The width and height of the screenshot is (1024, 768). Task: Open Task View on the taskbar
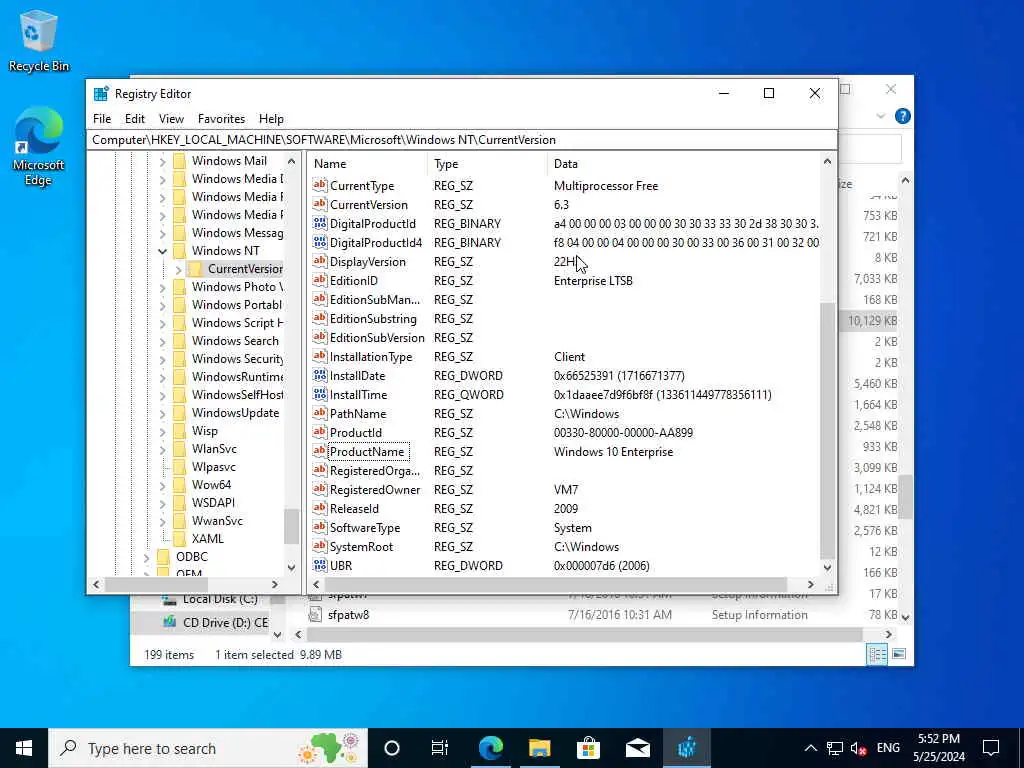coord(440,748)
